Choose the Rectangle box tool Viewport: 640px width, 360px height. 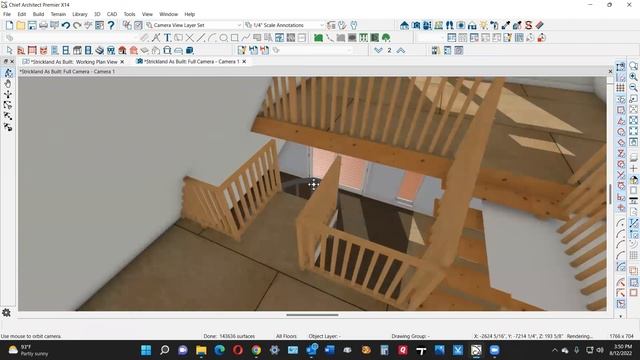coord(235,38)
